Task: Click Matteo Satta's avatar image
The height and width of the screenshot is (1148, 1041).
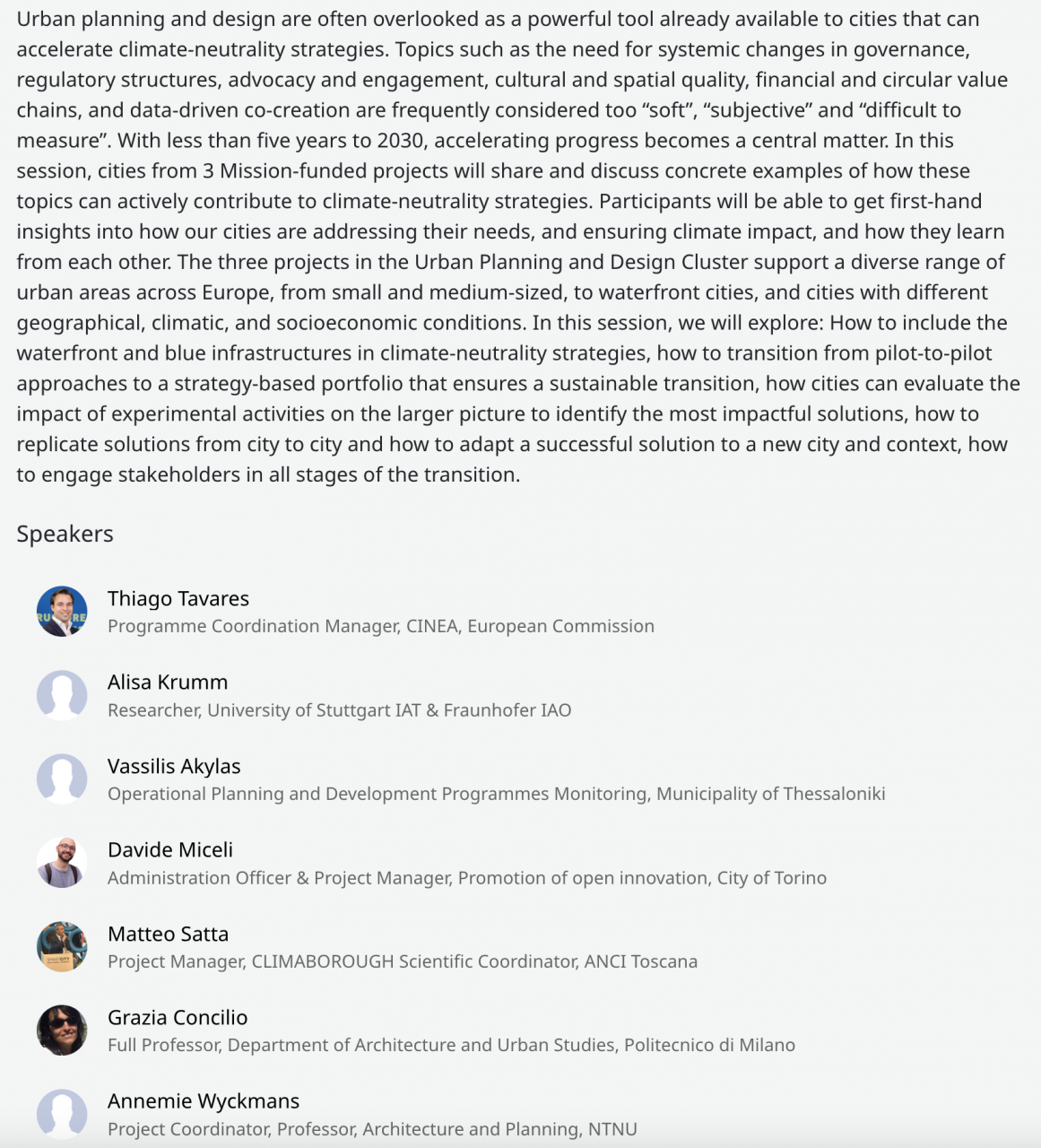Action: pyautogui.click(x=62, y=946)
